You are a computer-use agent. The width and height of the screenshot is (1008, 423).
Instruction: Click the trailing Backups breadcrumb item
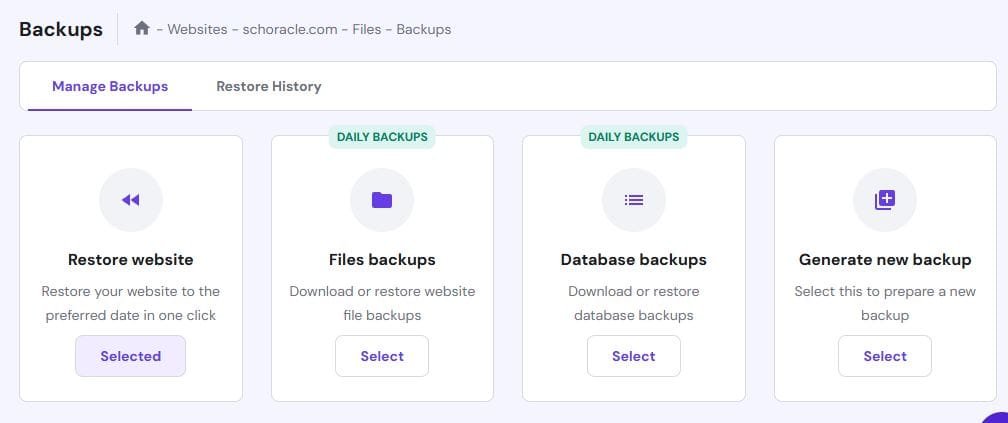tap(424, 30)
